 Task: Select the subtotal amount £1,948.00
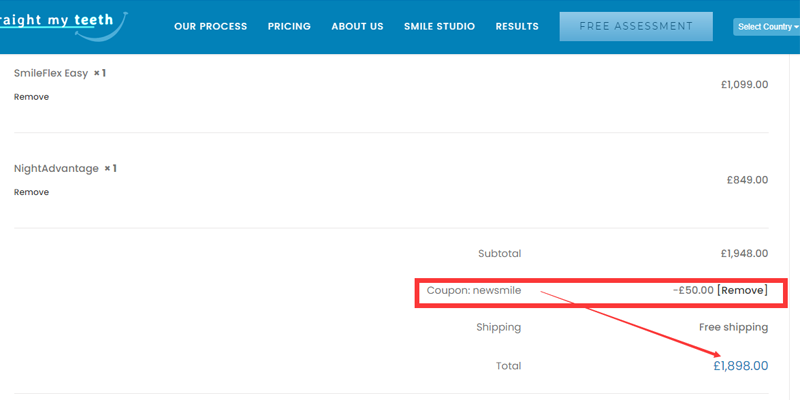744,254
